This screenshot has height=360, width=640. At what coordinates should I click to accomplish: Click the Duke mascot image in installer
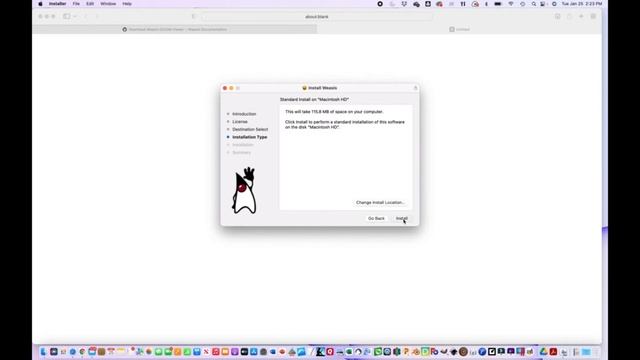[x=244, y=191]
